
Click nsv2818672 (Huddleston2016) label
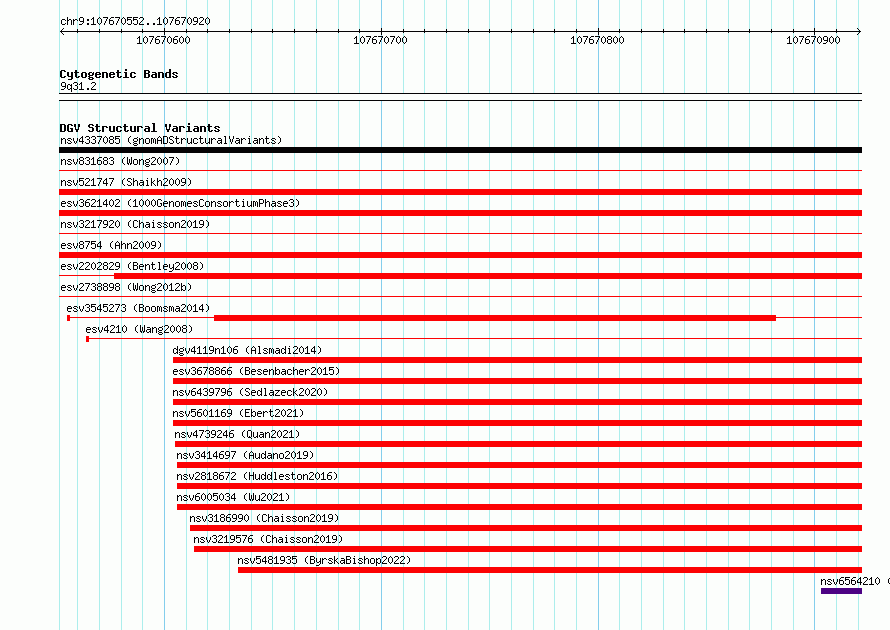pyautogui.click(x=257, y=476)
